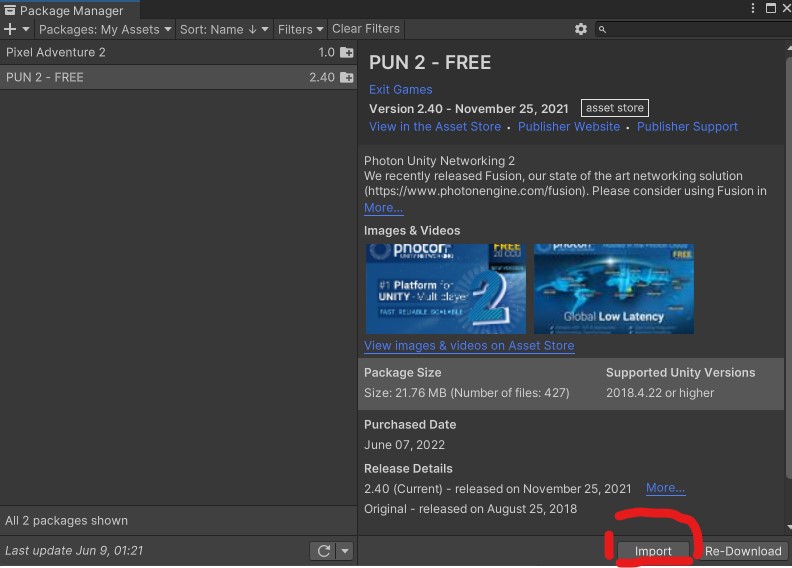Select the PUN 2 - FREE package
Image resolution: width=792 pixels, height=568 pixels.
178,77
